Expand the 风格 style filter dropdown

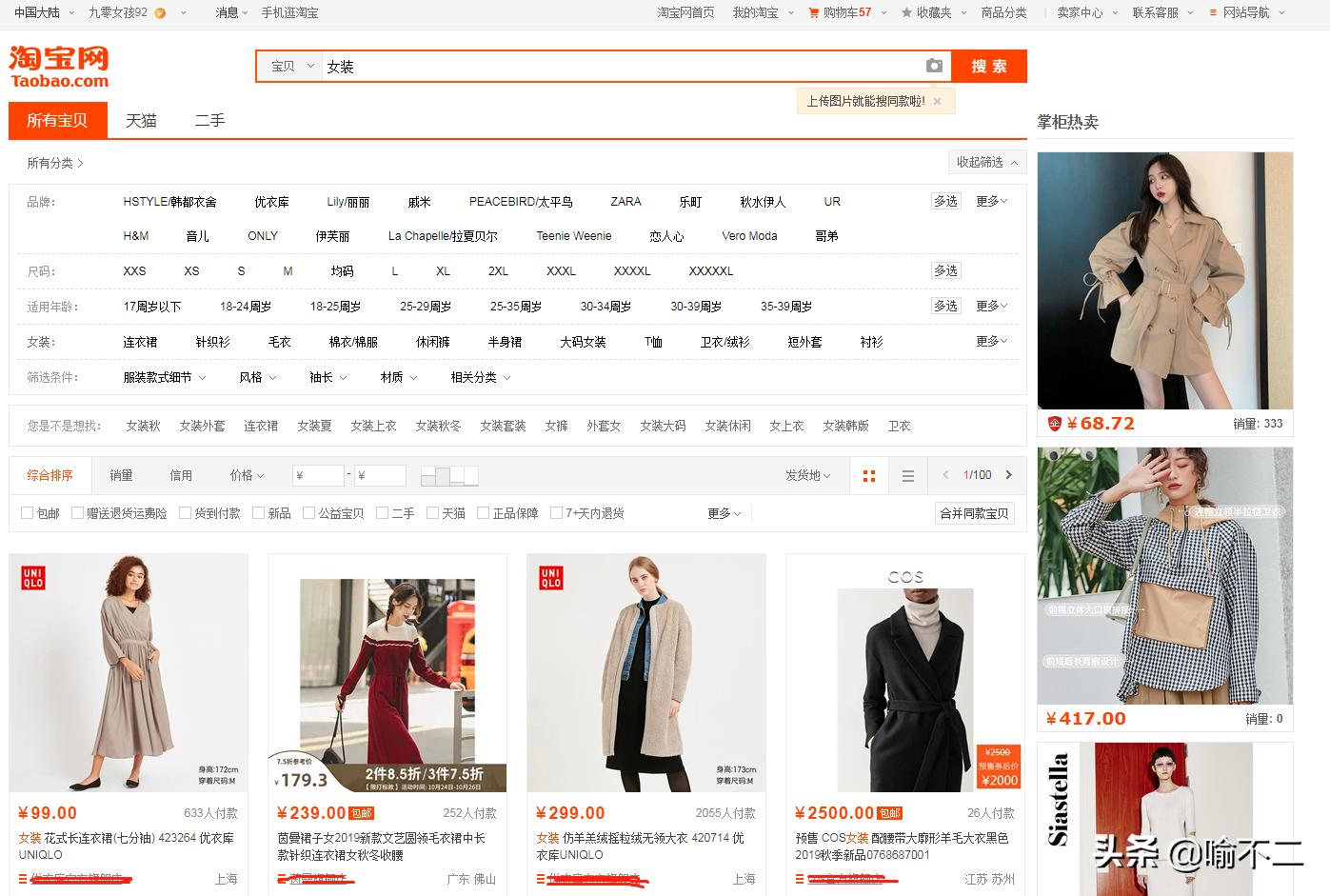coord(256,377)
